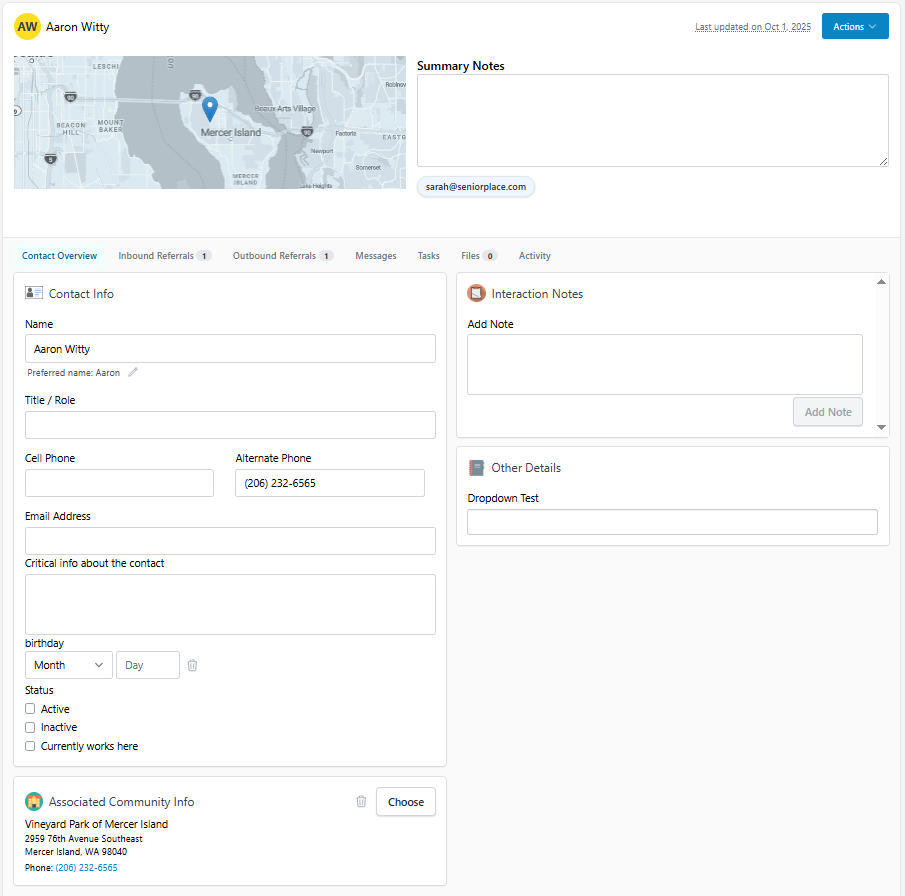The height and width of the screenshot is (896, 905).
Task: Click the Contact Info card icon
Action: coord(34,293)
